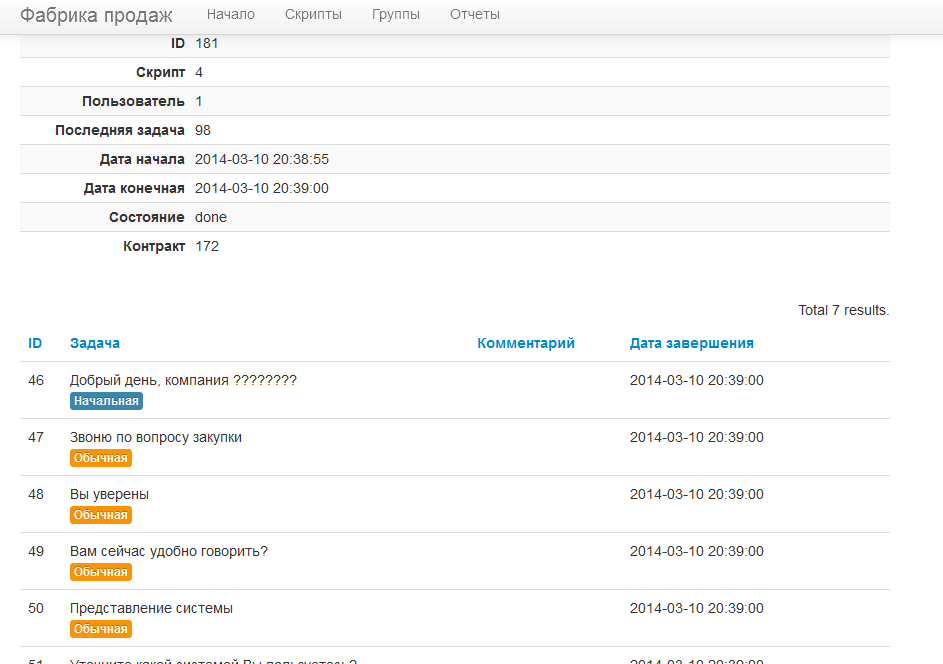
Task: Click the Обычная badge under Звоню по вопросу закупки
Action: (100, 458)
